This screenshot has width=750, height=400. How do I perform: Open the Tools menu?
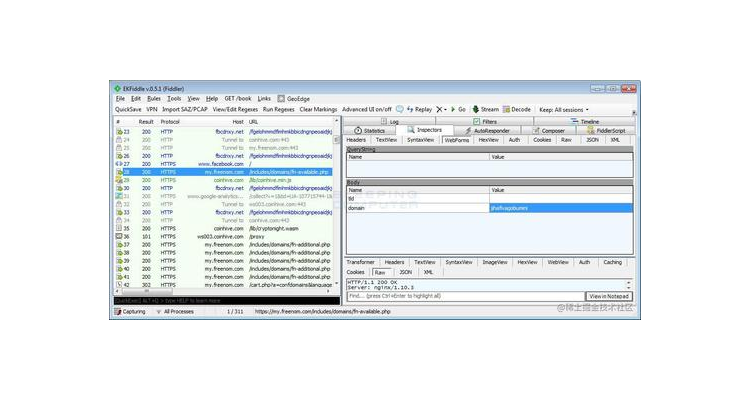174,99
